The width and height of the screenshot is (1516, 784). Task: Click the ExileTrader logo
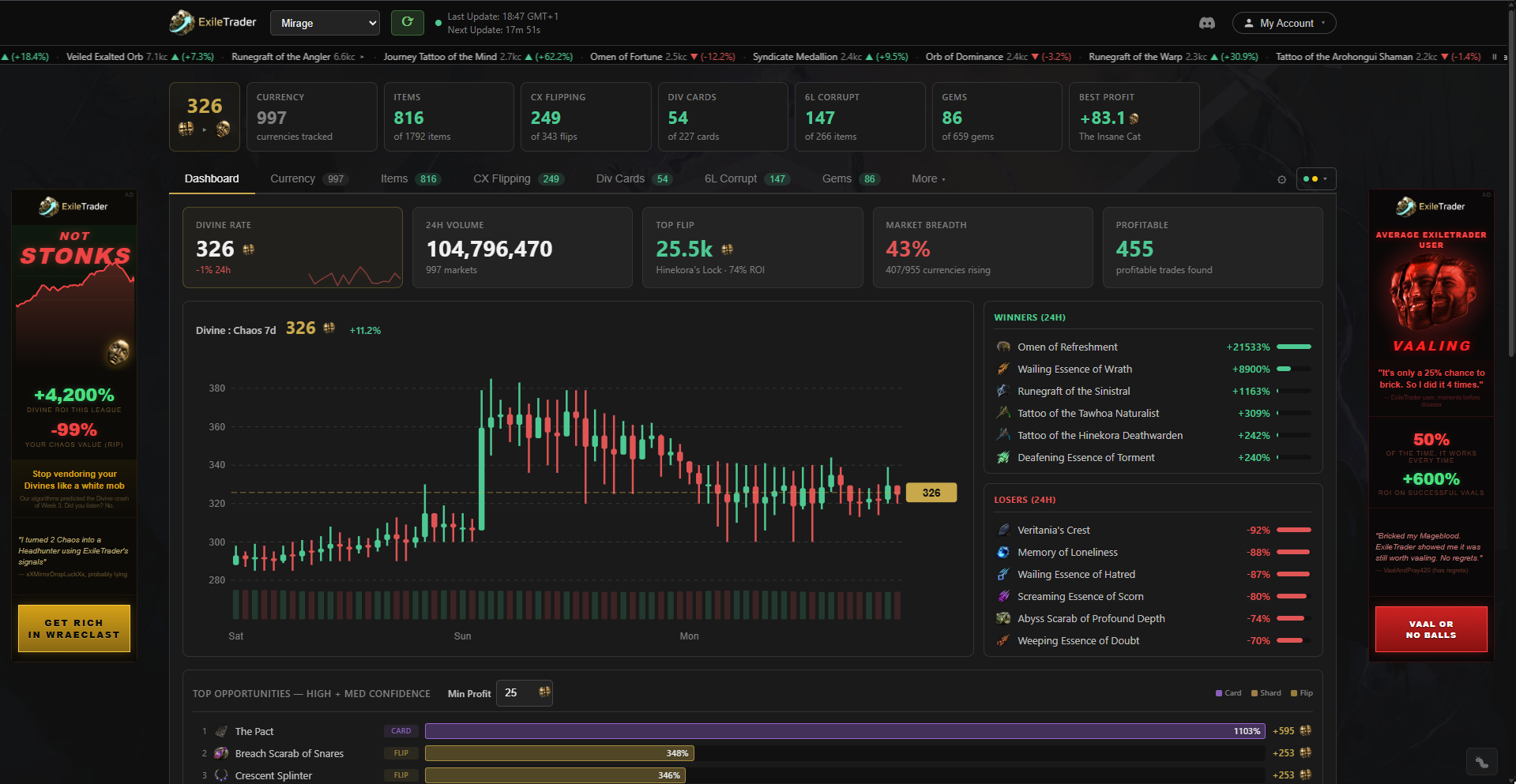pos(212,22)
